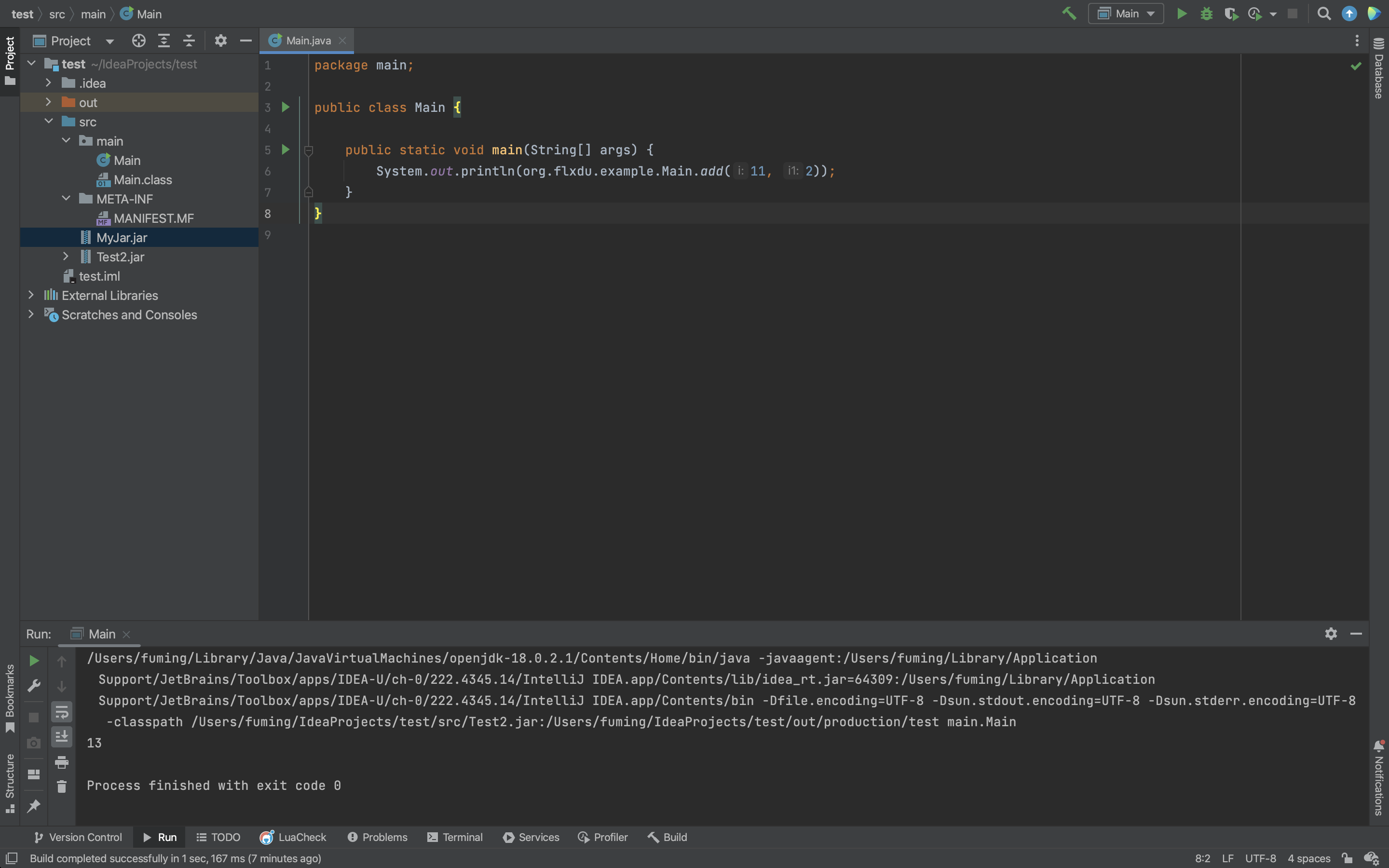Toggle read-only lock in status bar
Viewport: 1389px width, 868px height.
click(1347, 858)
